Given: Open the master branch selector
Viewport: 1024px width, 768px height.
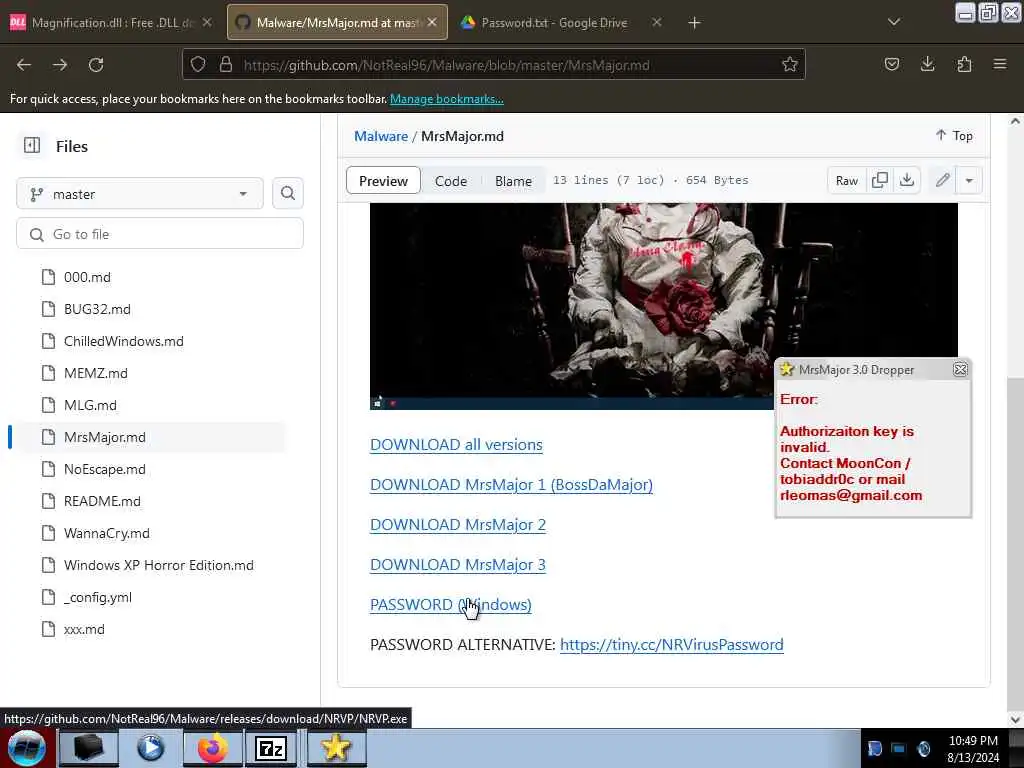Looking at the screenshot, I should [x=140, y=194].
